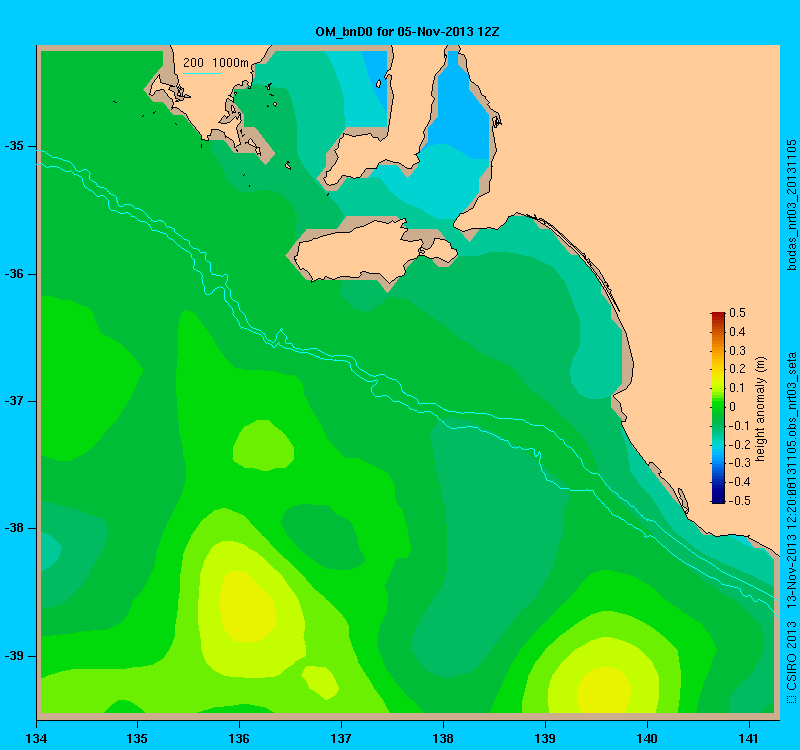Image resolution: width=800 pixels, height=750 pixels.
Task: Click the vertical timestamp '13-Nov-2013 12:20'
Action: pos(791,553)
